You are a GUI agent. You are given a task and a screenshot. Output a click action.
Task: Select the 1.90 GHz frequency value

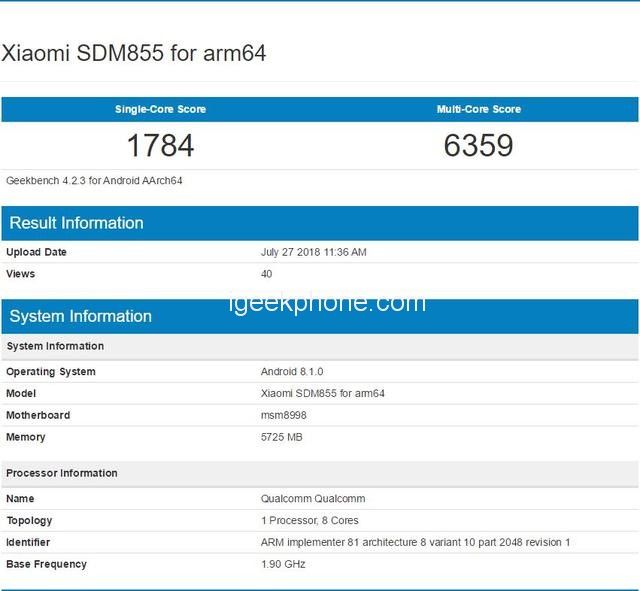(283, 564)
